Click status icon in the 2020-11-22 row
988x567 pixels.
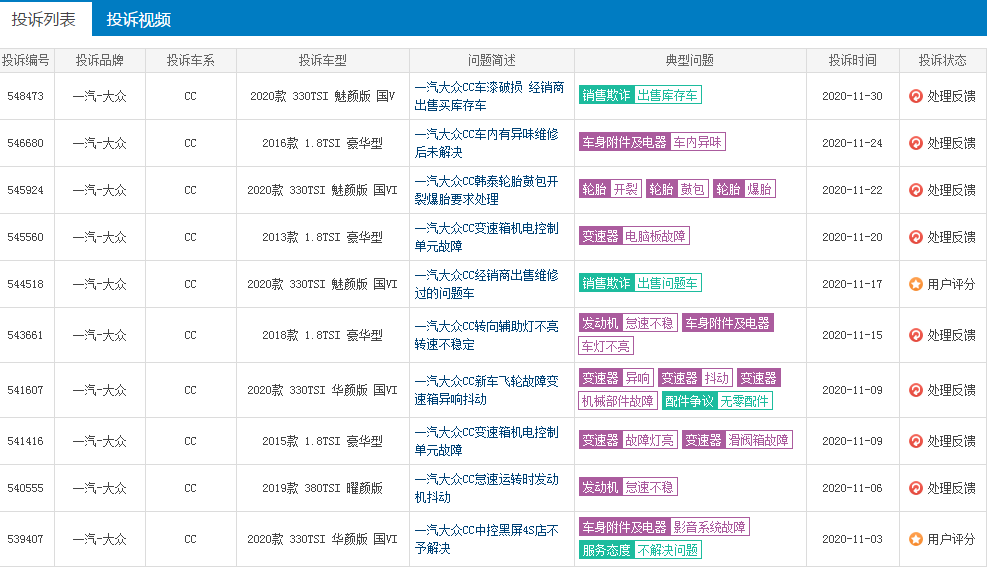(x=915, y=190)
